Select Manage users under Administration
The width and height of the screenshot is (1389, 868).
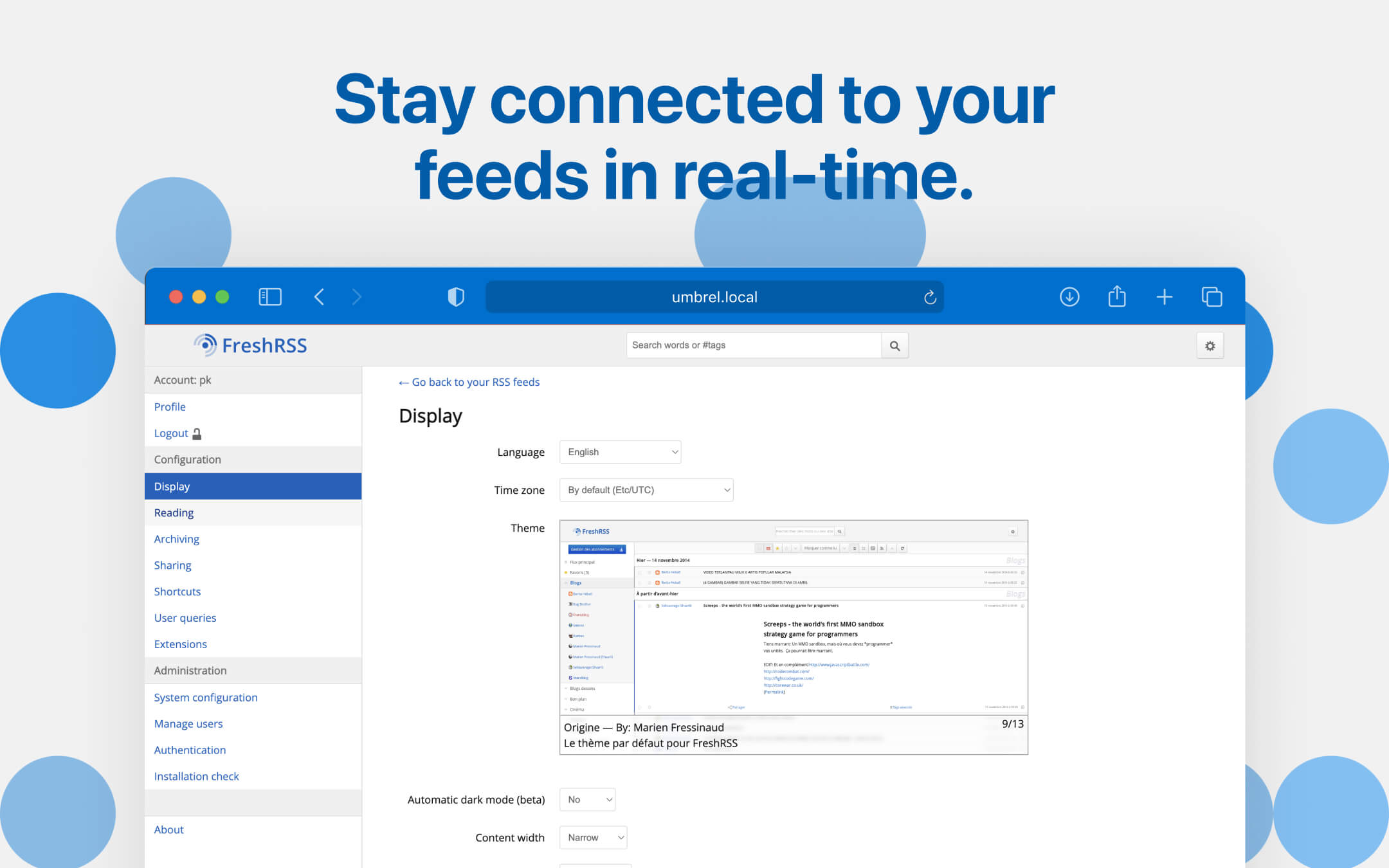tap(188, 723)
